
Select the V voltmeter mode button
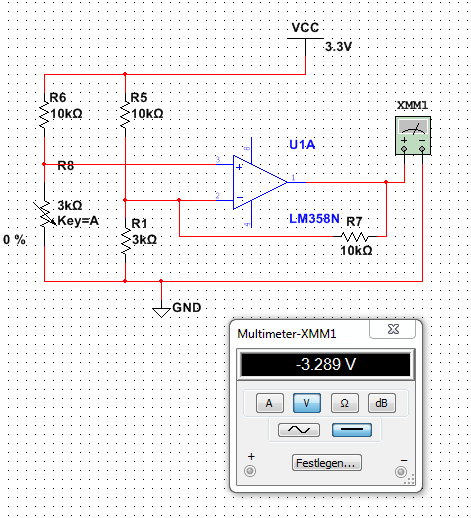point(307,403)
